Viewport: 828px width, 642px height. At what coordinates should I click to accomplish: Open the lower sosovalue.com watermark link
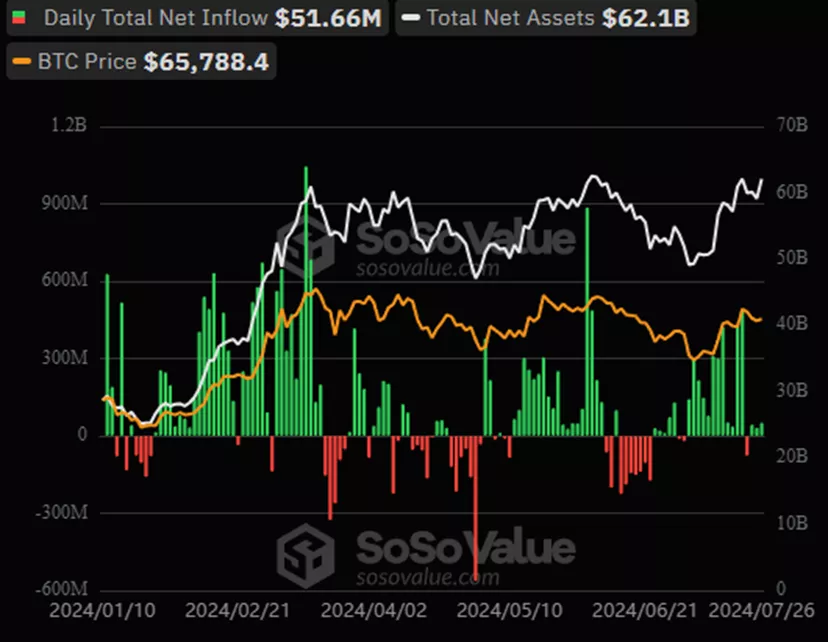coord(427,577)
